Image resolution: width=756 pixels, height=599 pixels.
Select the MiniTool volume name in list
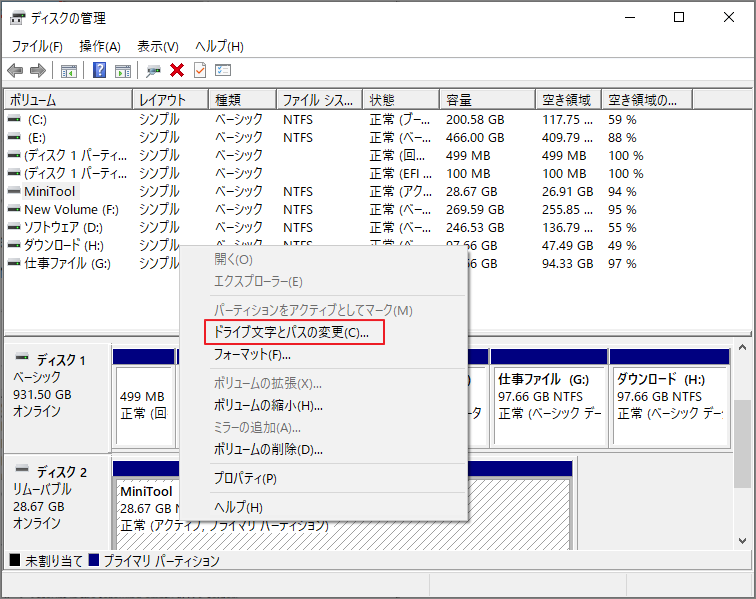pos(50,191)
